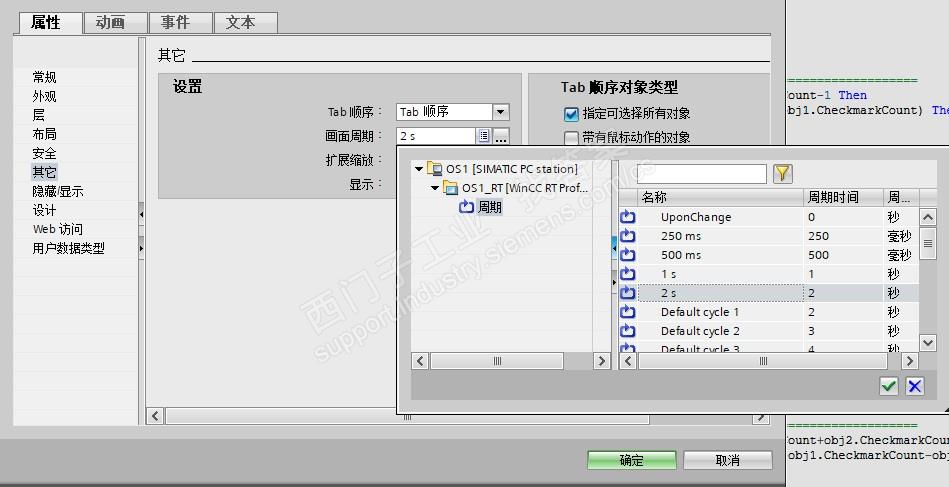Click the tree pane scroll-left arrow
This screenshot has width=949, height=487.
pyautogui.click(x=421, y=361)
